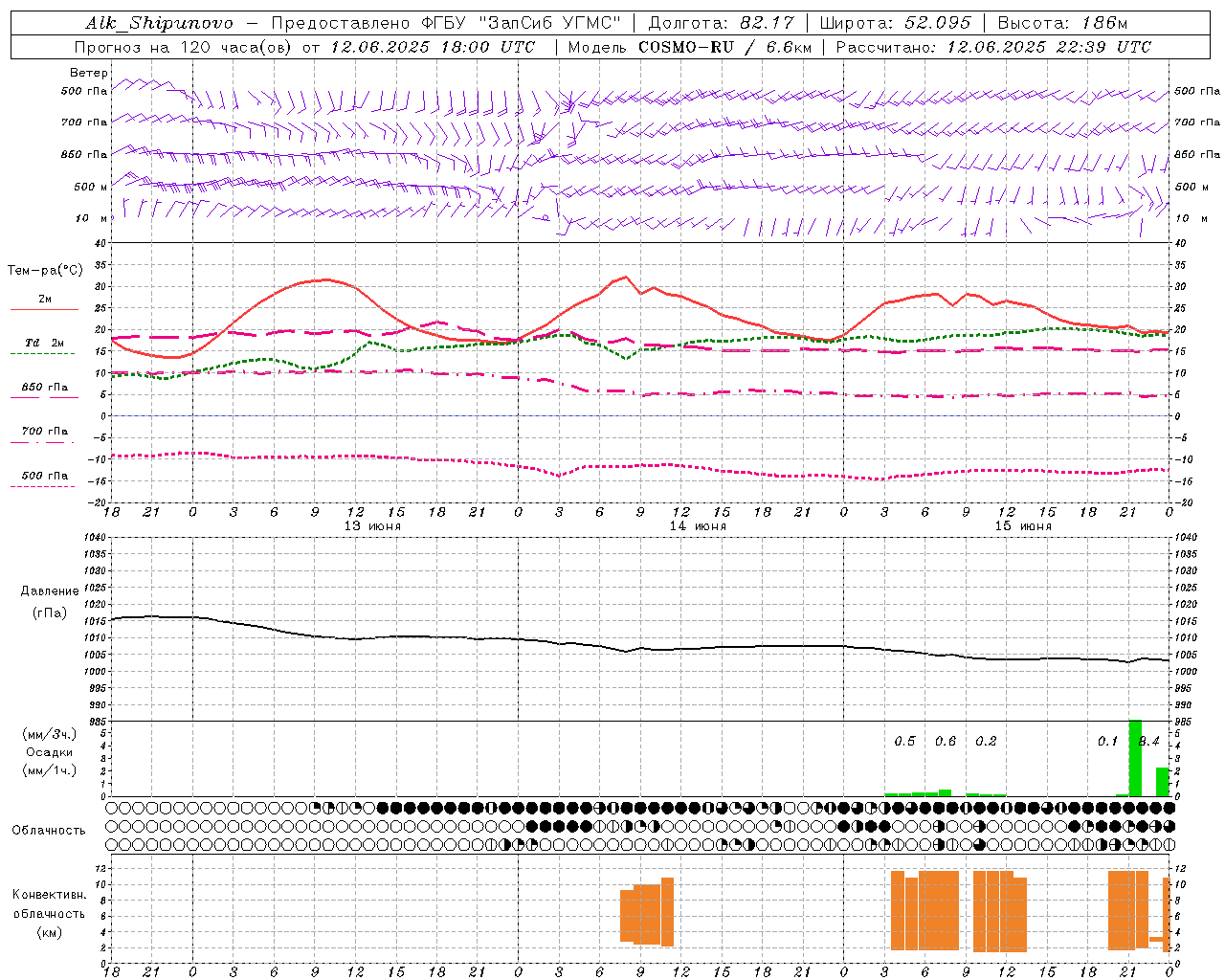Click the longitude value 82.17
1225x980 pixels.
coord(767,23)
